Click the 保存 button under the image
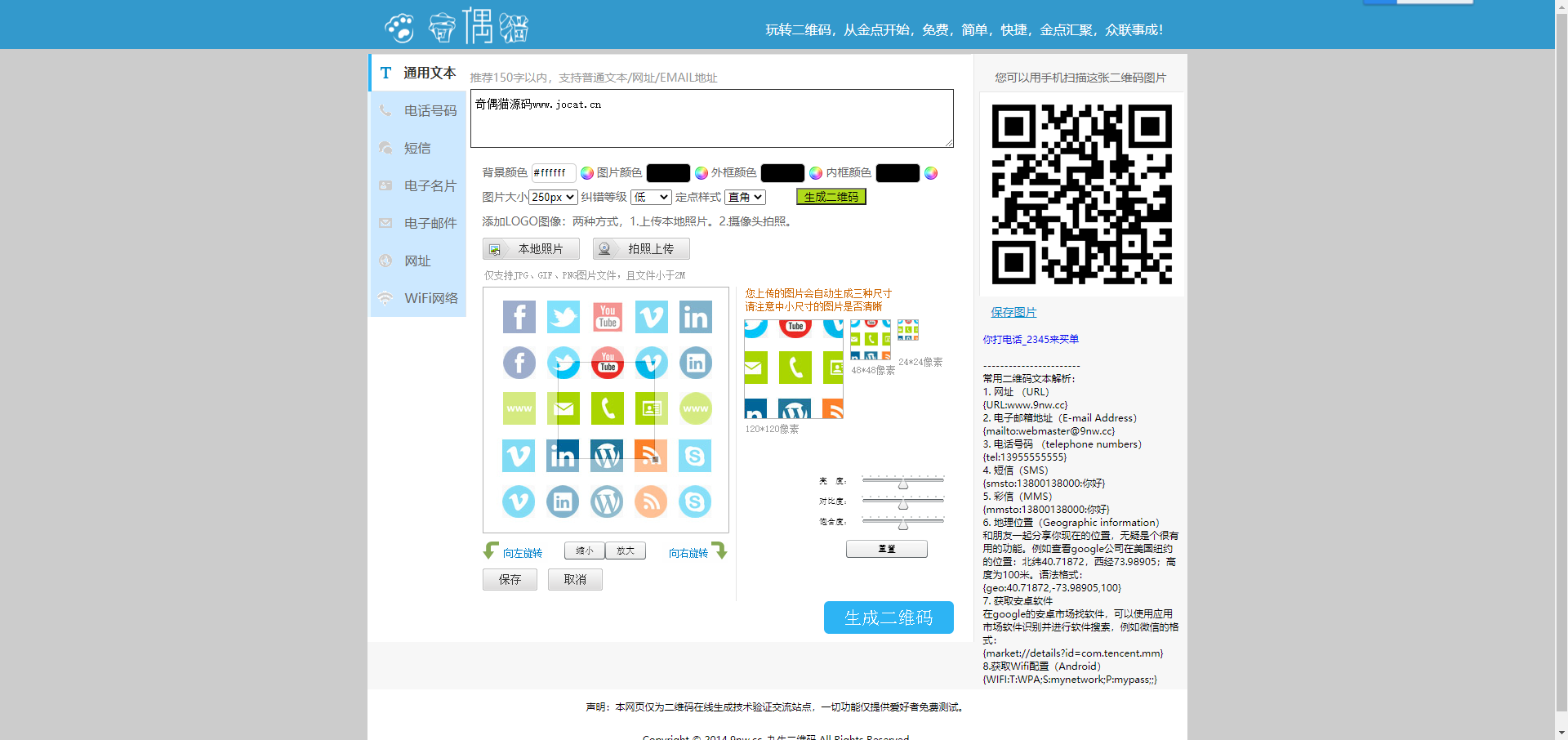This screenshot has width=1568, height=740. point(510,579)
